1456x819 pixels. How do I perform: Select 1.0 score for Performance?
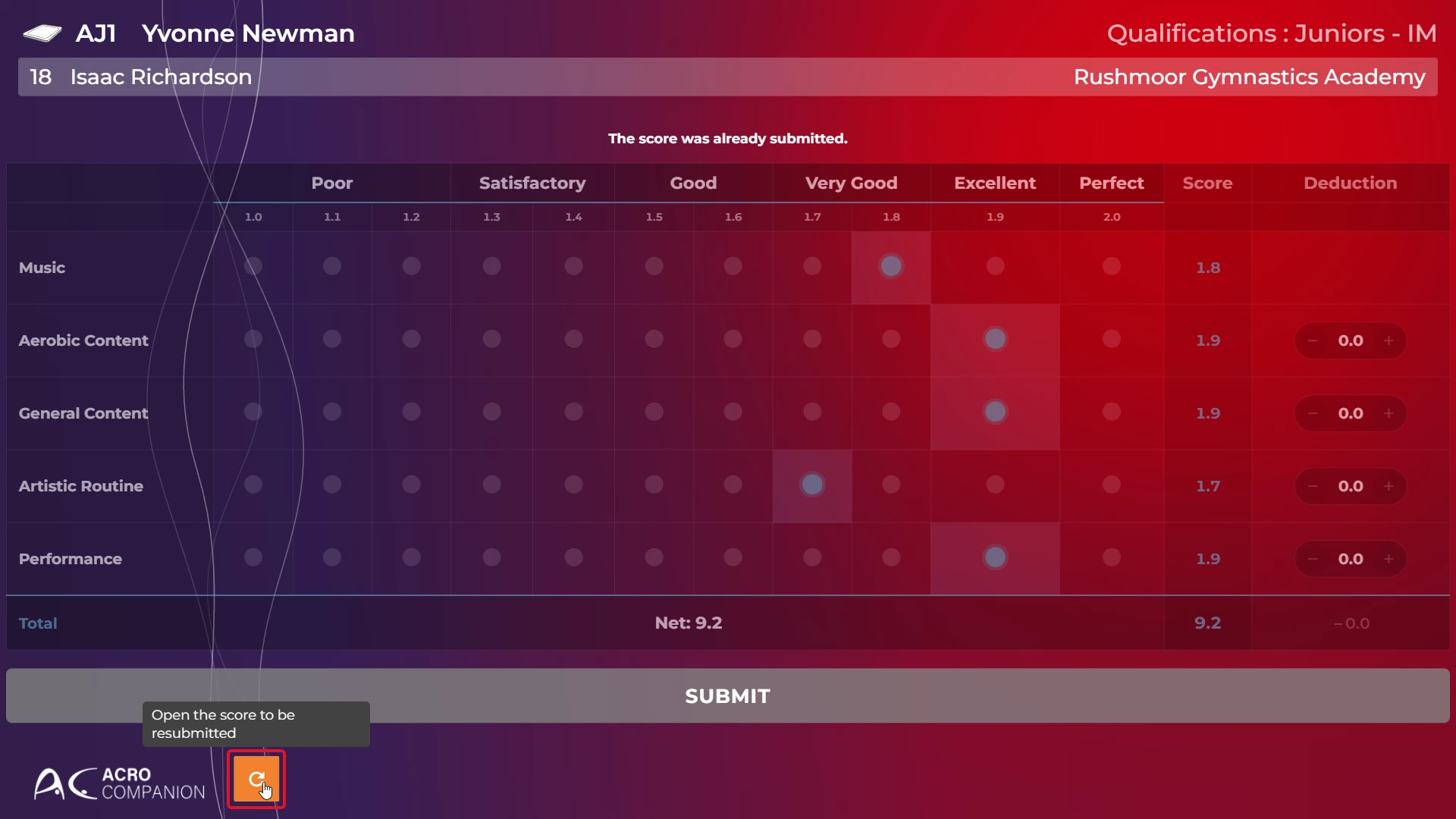click(x=253, y=557)
